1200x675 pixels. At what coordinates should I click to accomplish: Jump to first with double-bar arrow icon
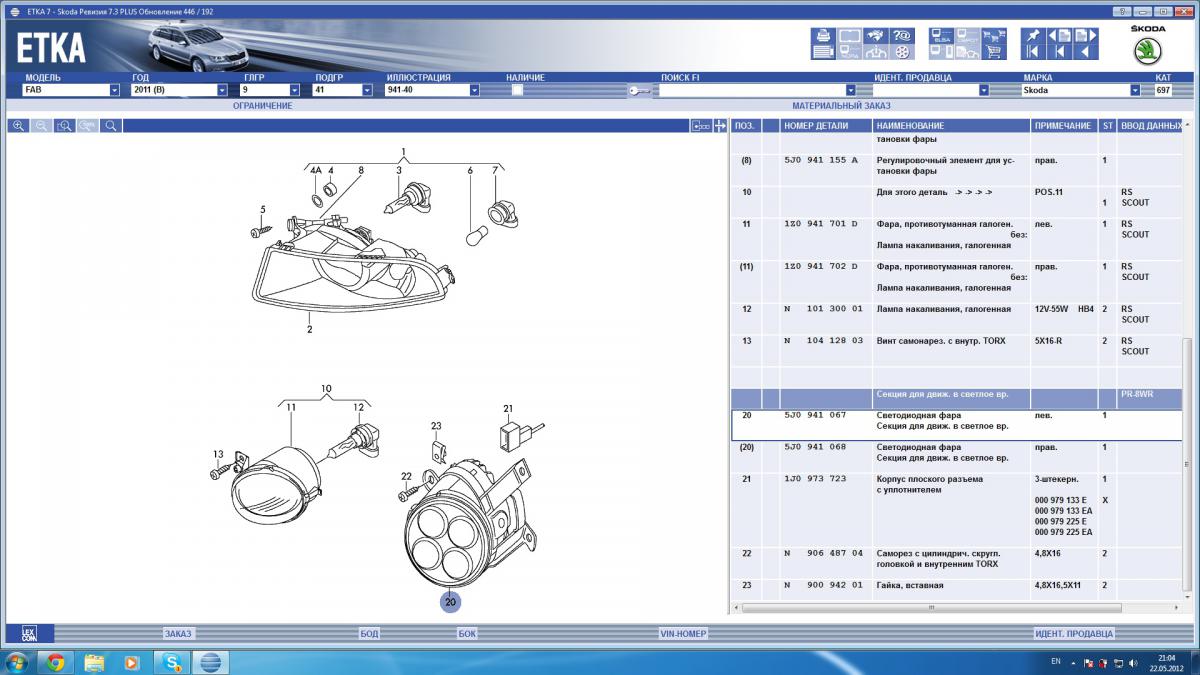coord(1033,52)
